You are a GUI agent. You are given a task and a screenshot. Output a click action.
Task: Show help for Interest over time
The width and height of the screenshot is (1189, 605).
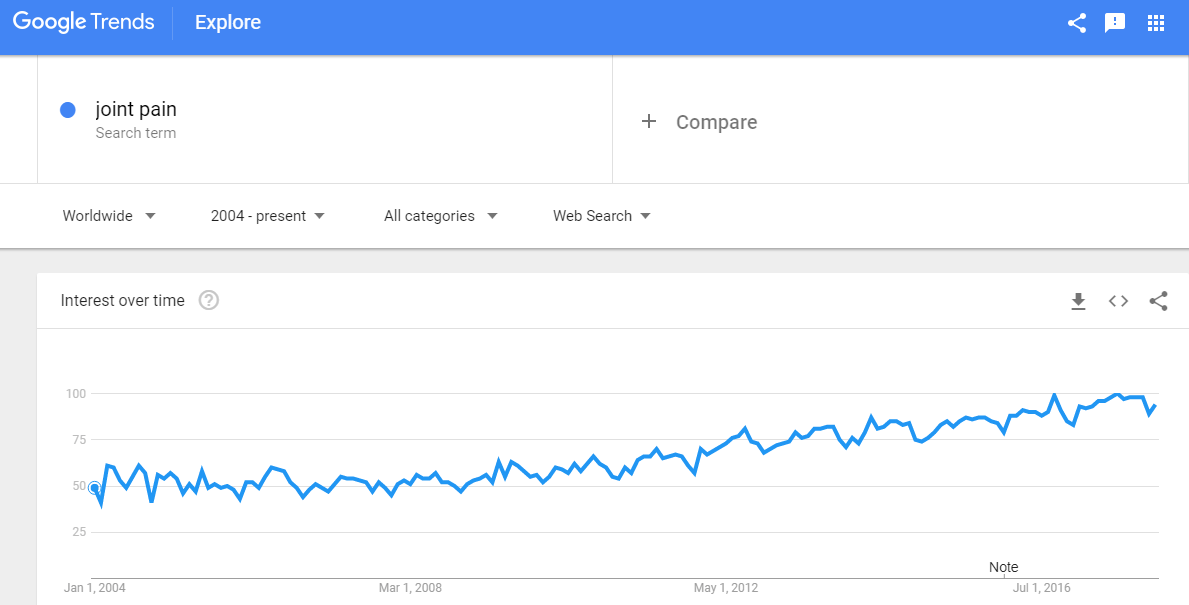pos(209,300)
